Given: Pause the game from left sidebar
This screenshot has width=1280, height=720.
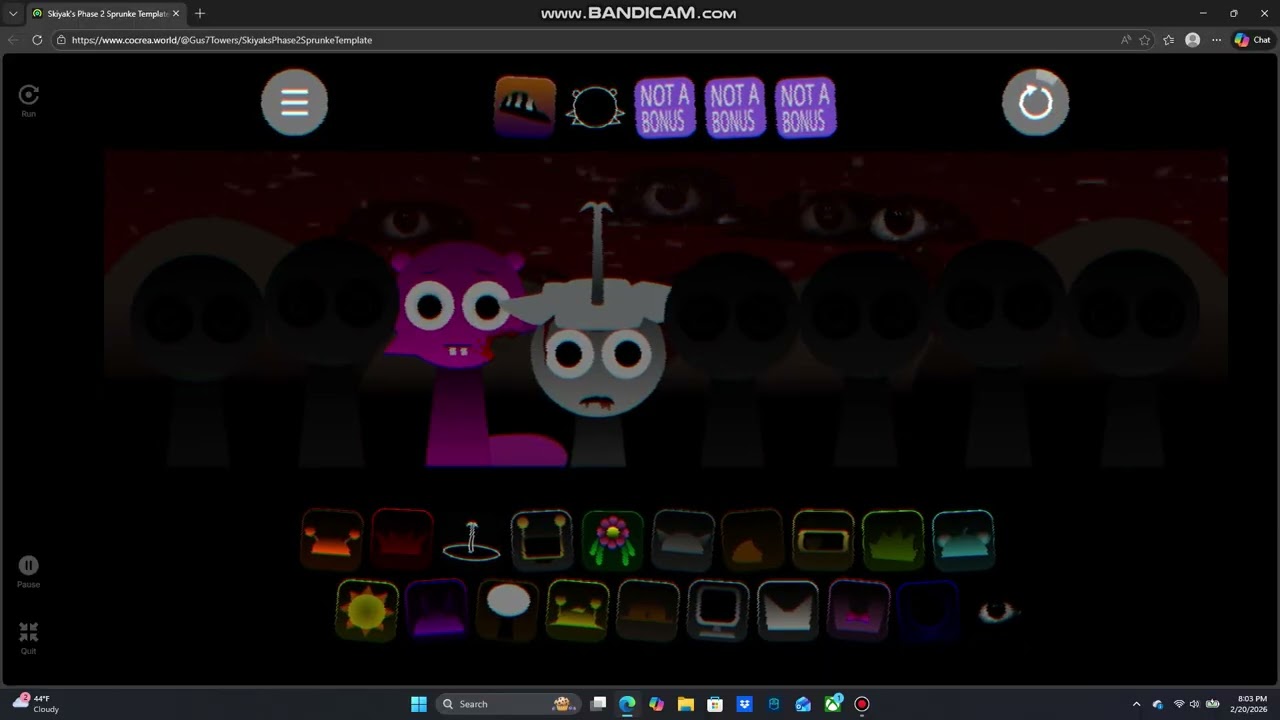Looking at the screenshot, I should point(28,571).
